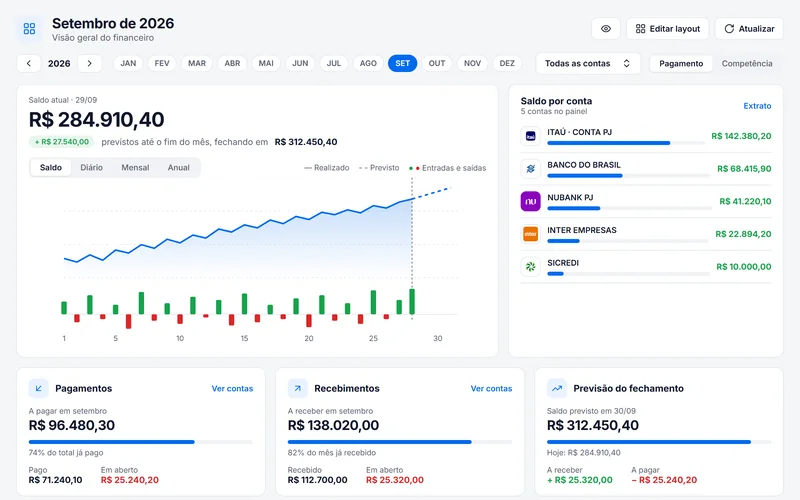Viewport: 800px width, 500px height.
Task: Select the JUN month pill
Action: pyautogui.click(x=300, y=63)
